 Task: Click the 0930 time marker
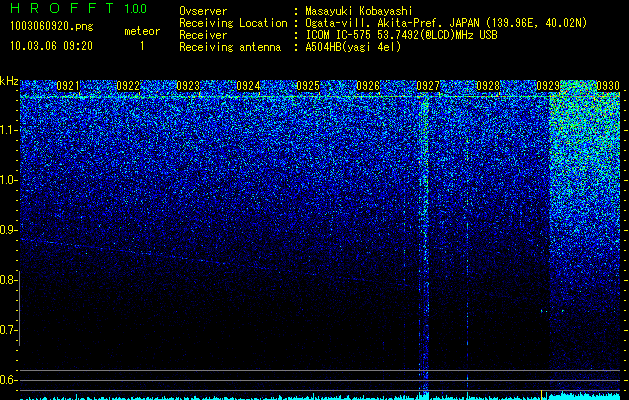pyautogui.click(x=608, y=85)
